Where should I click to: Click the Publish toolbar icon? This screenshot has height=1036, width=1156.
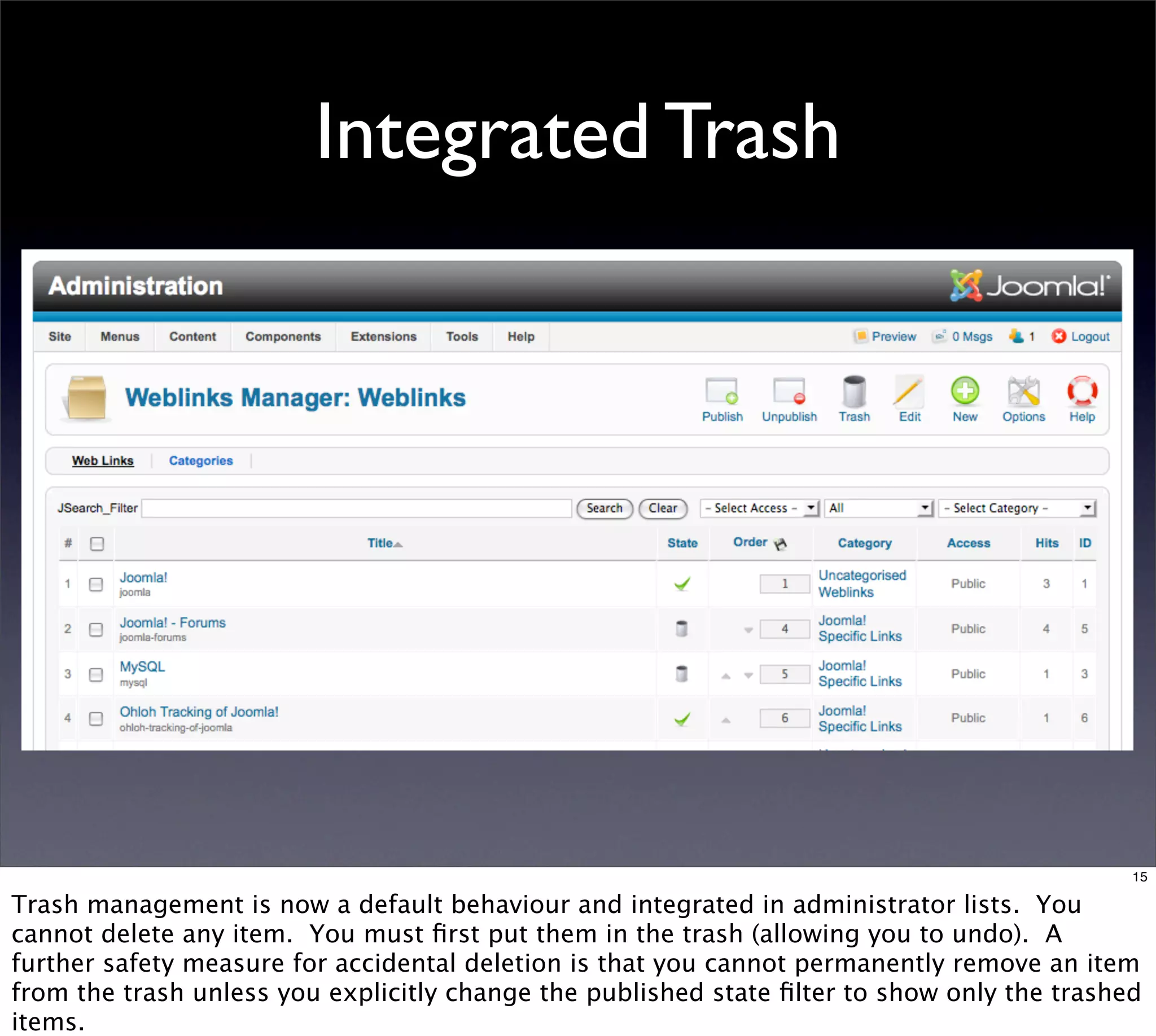[x=721, y=391]
